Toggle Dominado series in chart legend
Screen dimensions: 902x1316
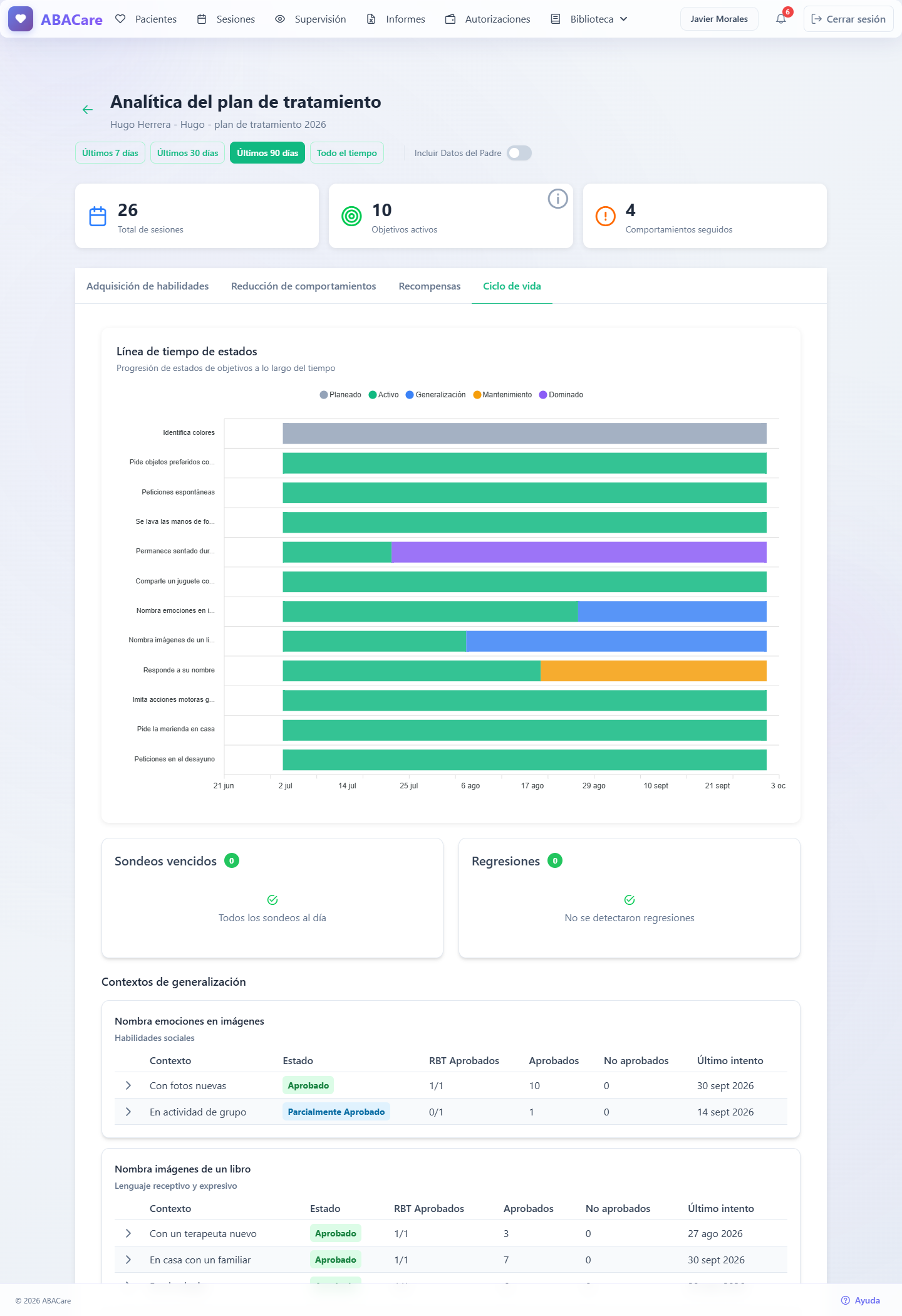[x=561, y=395]
